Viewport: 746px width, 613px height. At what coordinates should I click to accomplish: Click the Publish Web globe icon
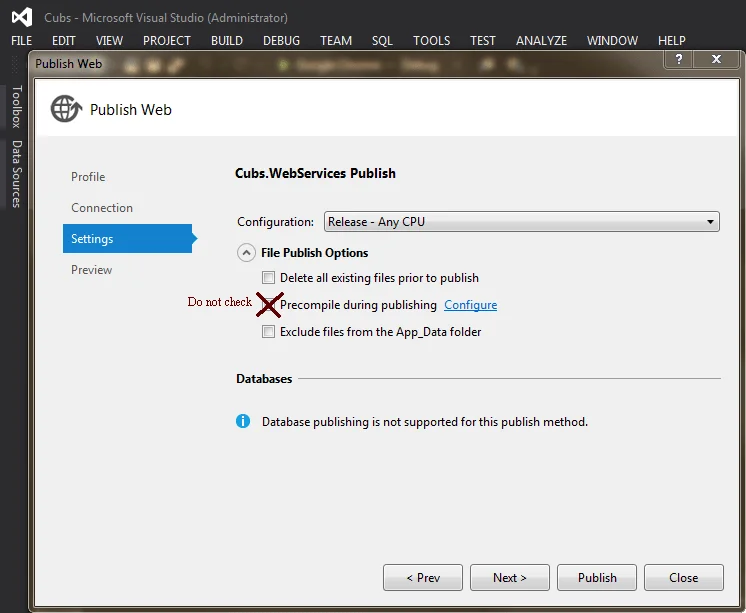coord(66,109)
